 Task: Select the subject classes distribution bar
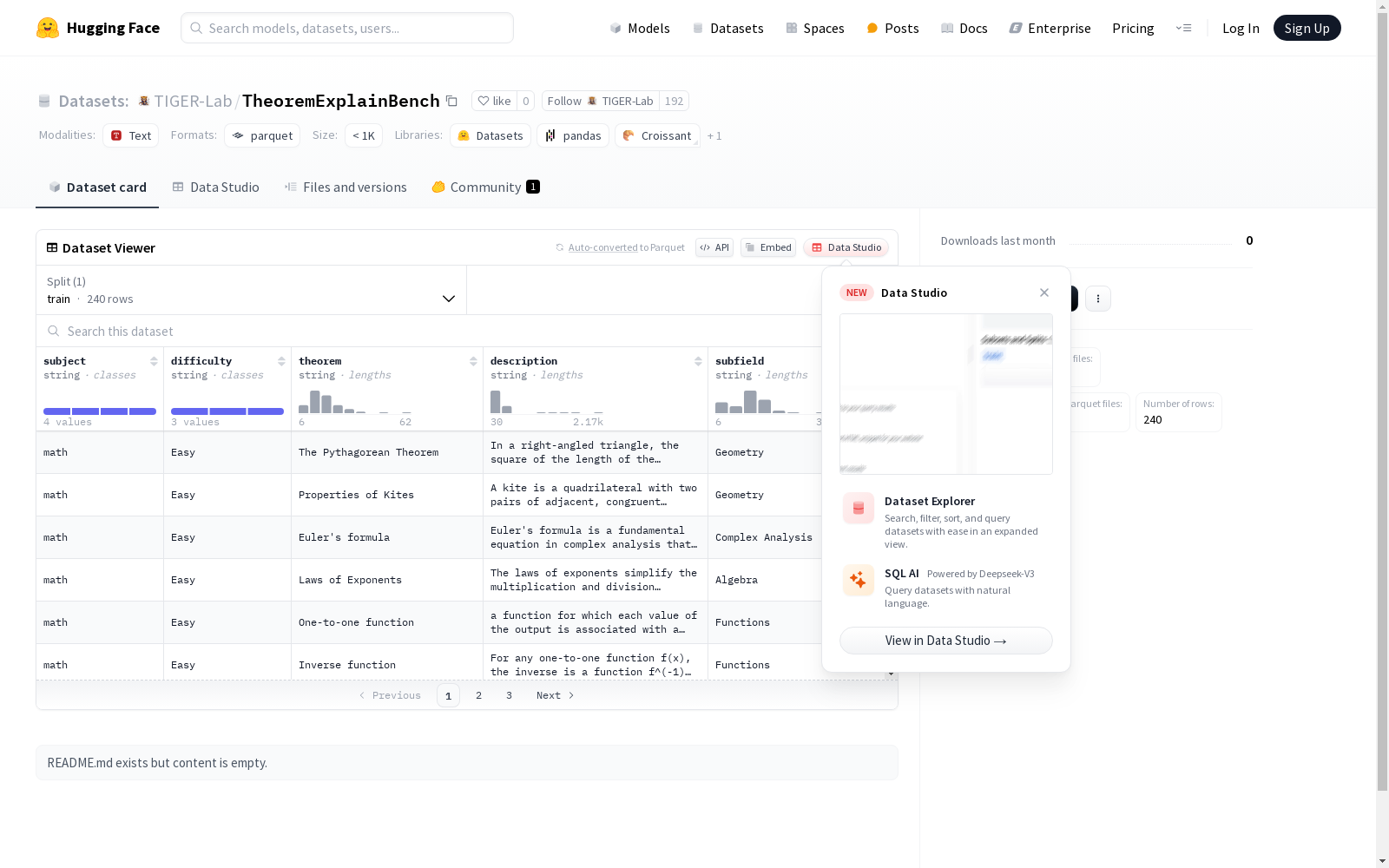[100, 411]
